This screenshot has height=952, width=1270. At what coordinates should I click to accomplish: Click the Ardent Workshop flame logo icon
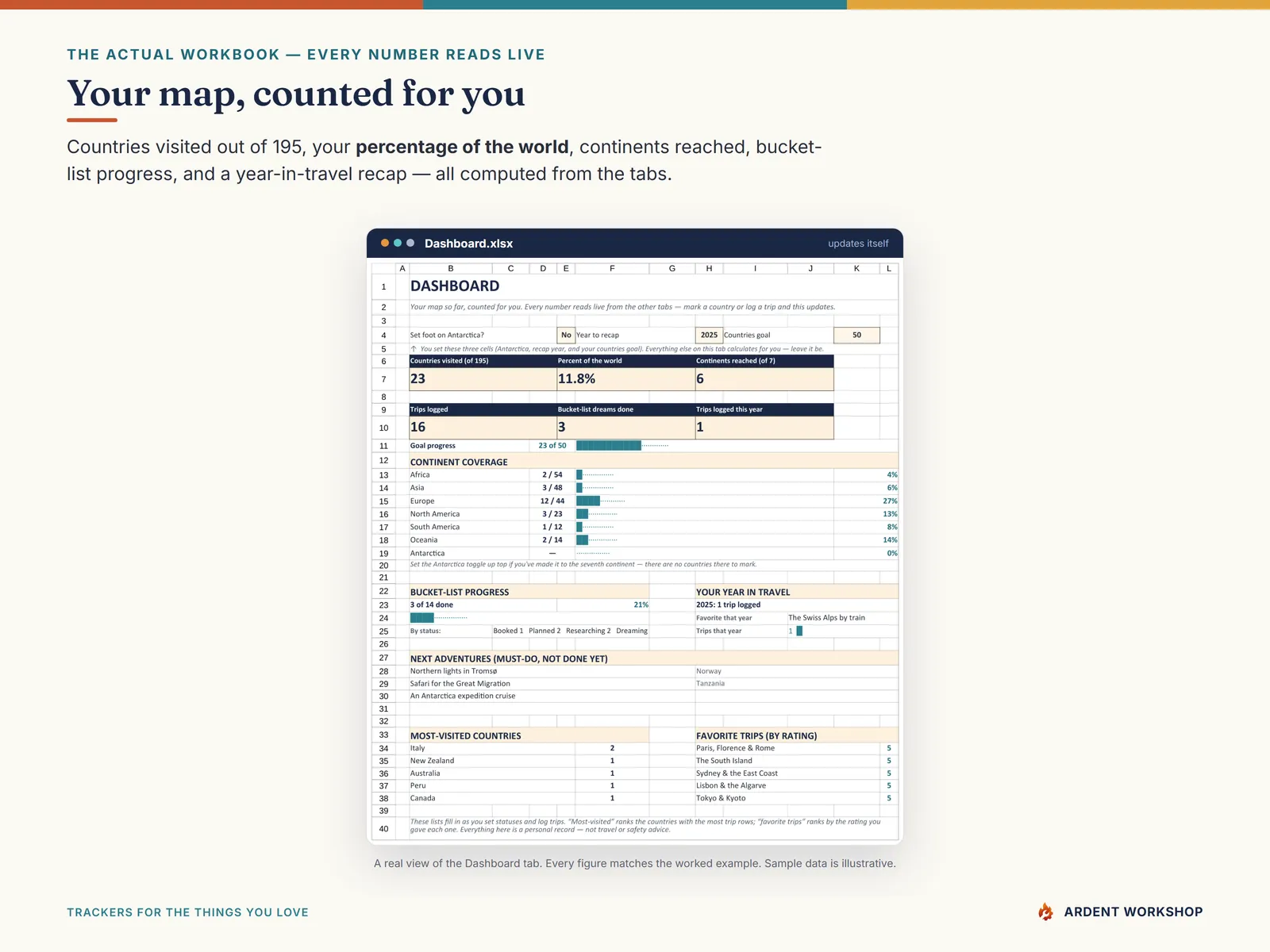click(x=1045, y=912)
